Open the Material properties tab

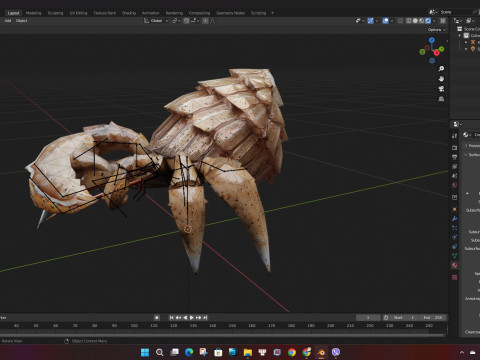pyautogui.click(x=454, y=265)
